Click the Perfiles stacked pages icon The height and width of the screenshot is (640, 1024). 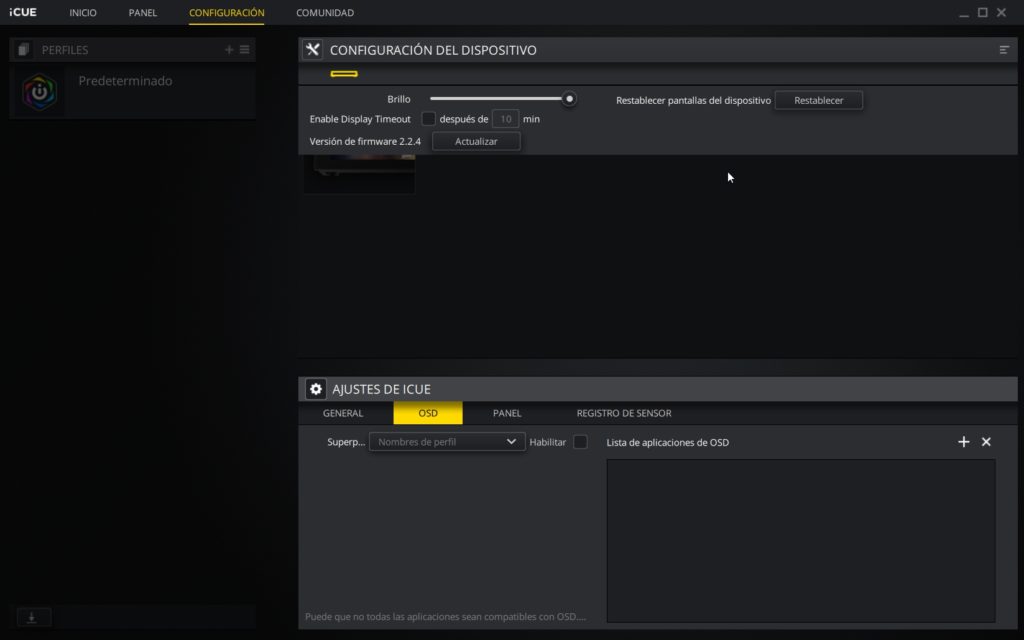[24, 50]
